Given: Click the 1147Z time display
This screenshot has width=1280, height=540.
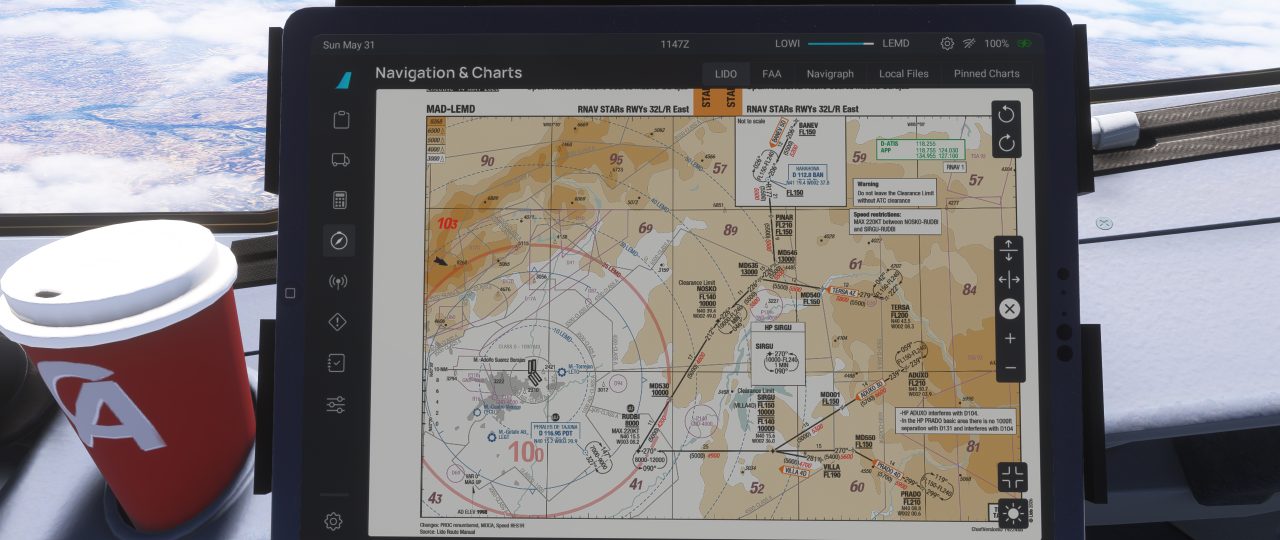Looking at the screenshot, I should [x=675, y=44].
